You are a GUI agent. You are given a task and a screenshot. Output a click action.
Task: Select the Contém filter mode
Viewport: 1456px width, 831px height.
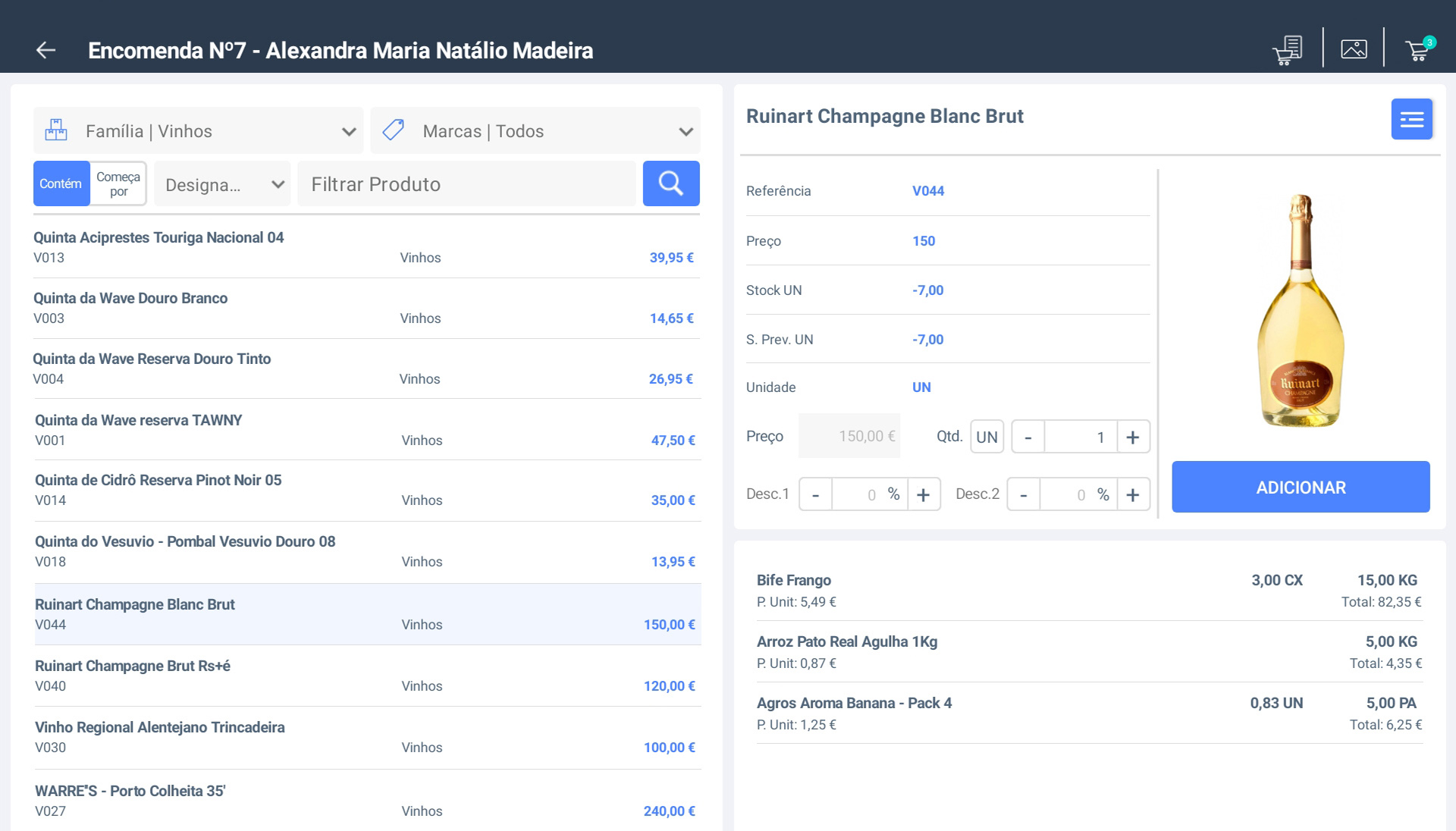[61, 183]
